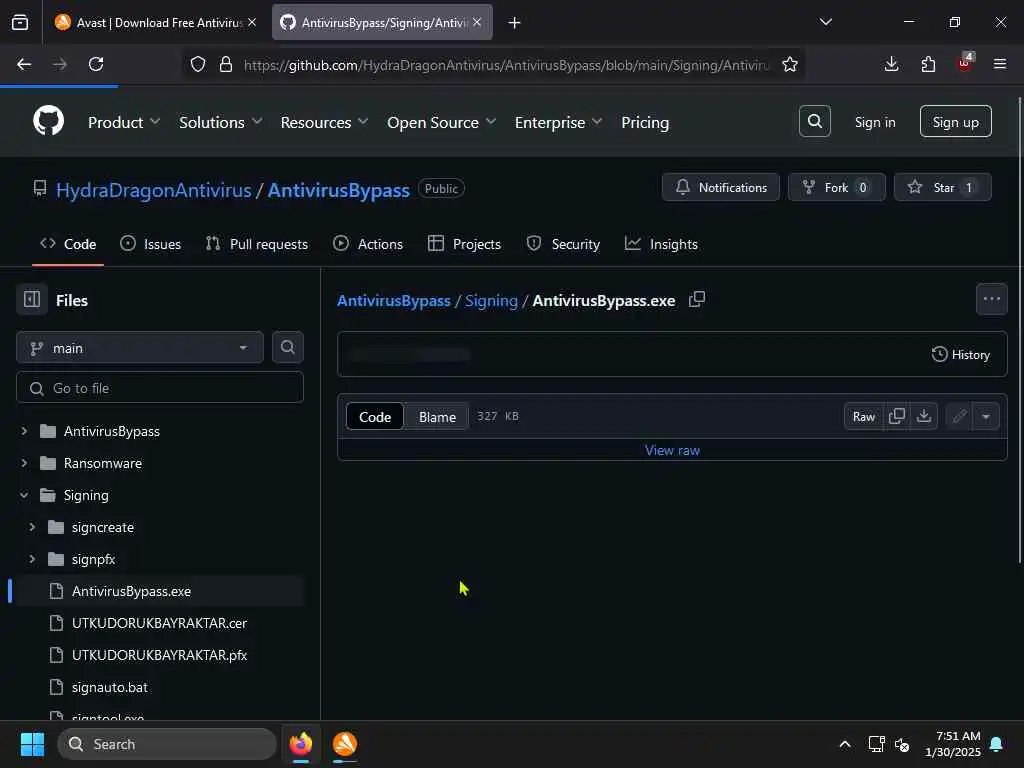Open edit options dropdown arrow beside pencil
This screenshot has height=768, width=1024.
[985, 416]
